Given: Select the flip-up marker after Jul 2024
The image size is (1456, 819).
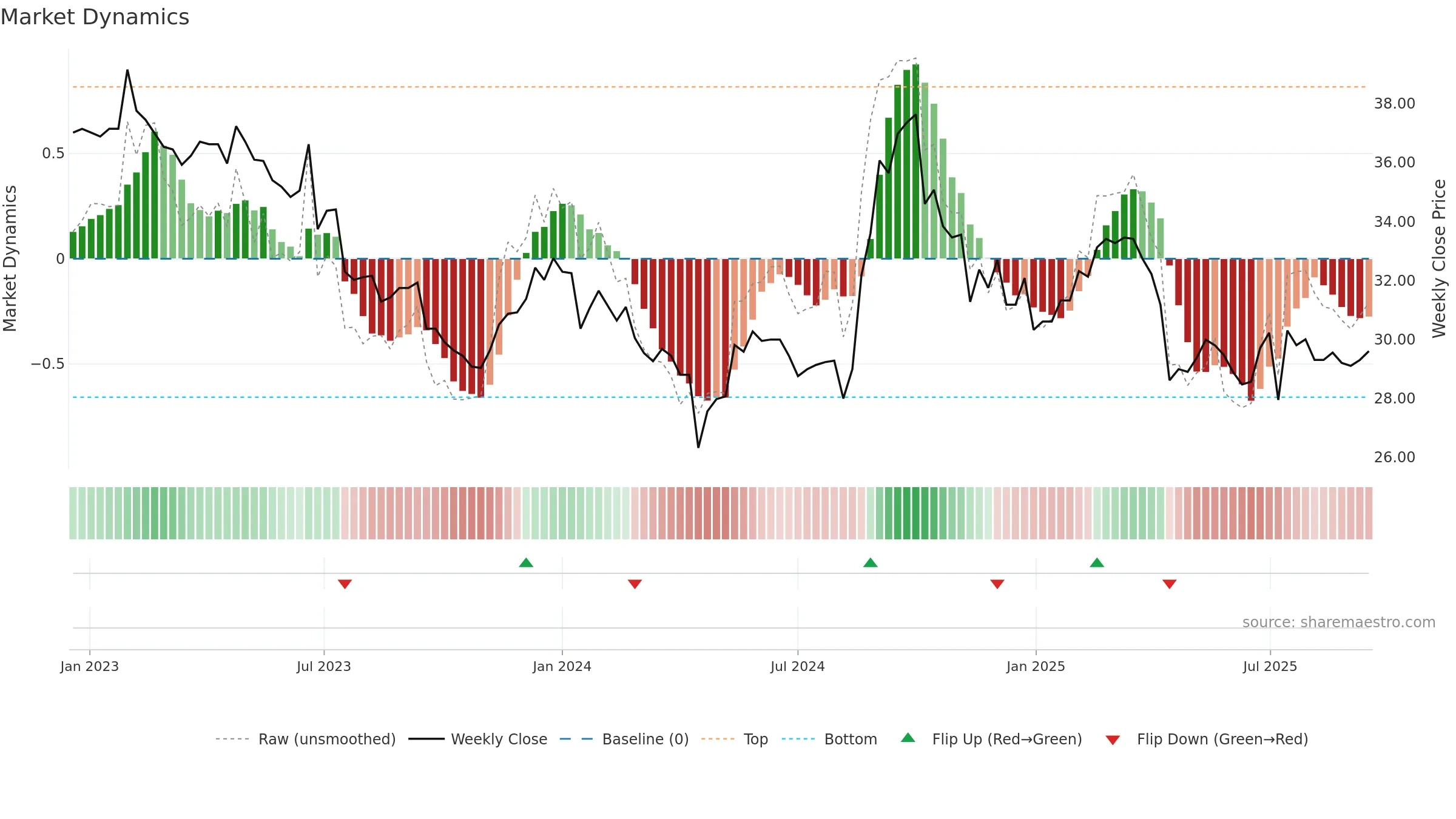Looking at the screenshot, I should pos(871,562).
